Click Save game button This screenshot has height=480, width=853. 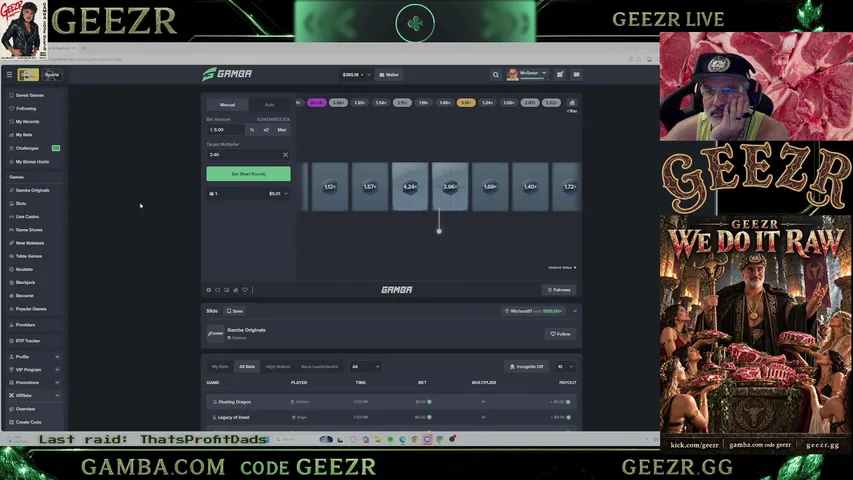coord(235,311)
